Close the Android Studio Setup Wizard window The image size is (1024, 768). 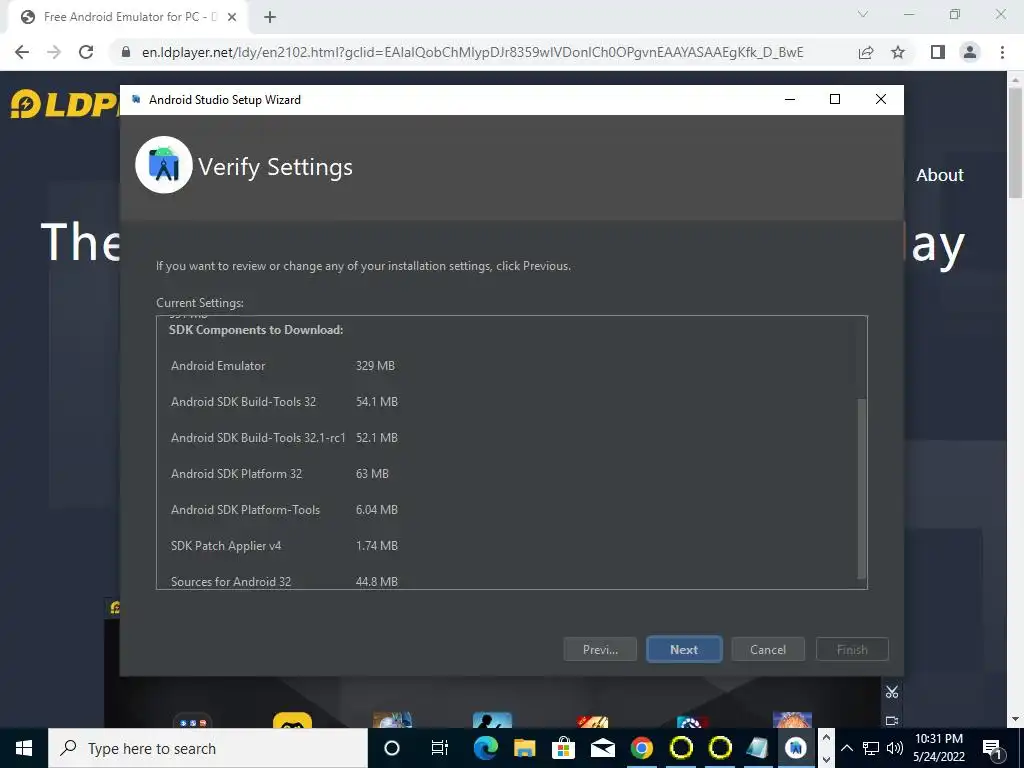880,99
